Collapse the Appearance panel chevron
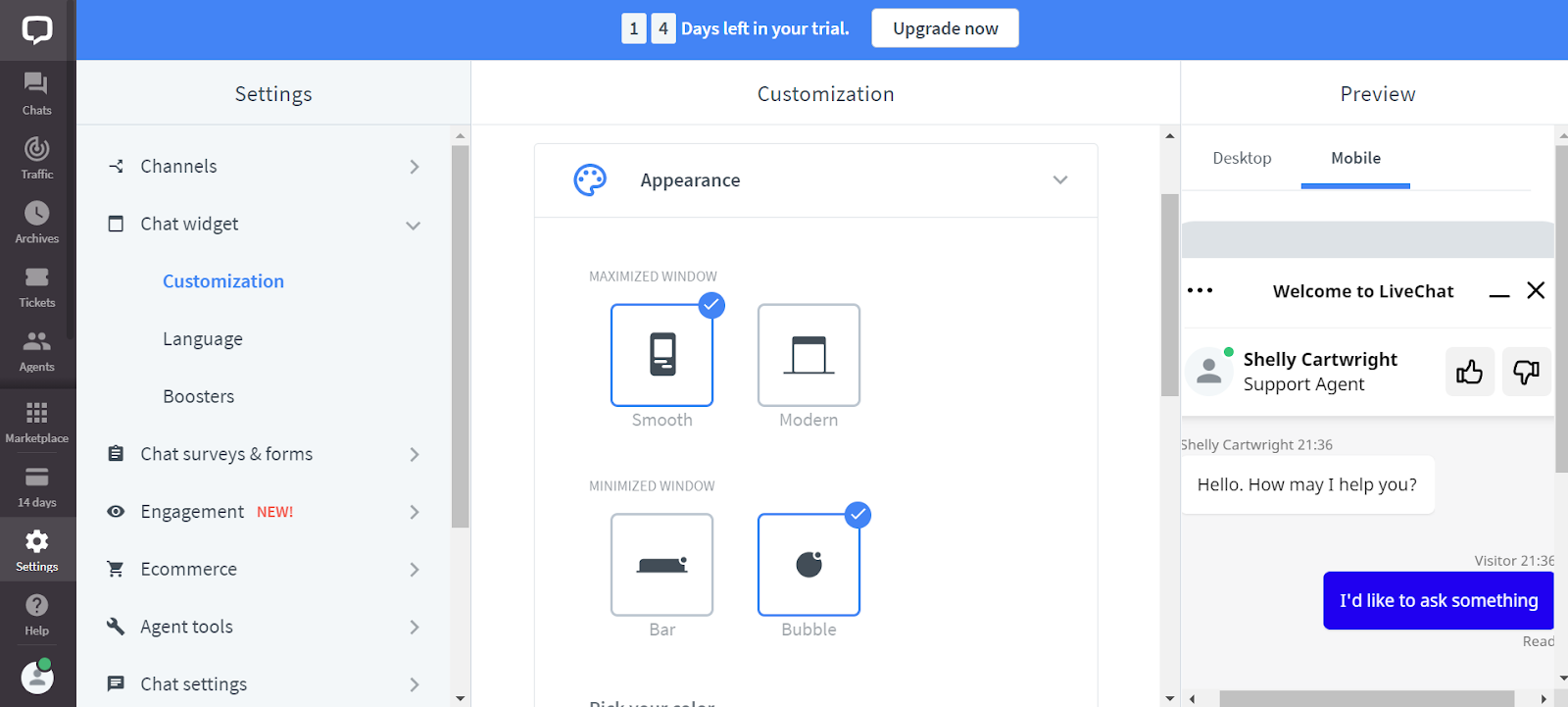 point(1060,180)
